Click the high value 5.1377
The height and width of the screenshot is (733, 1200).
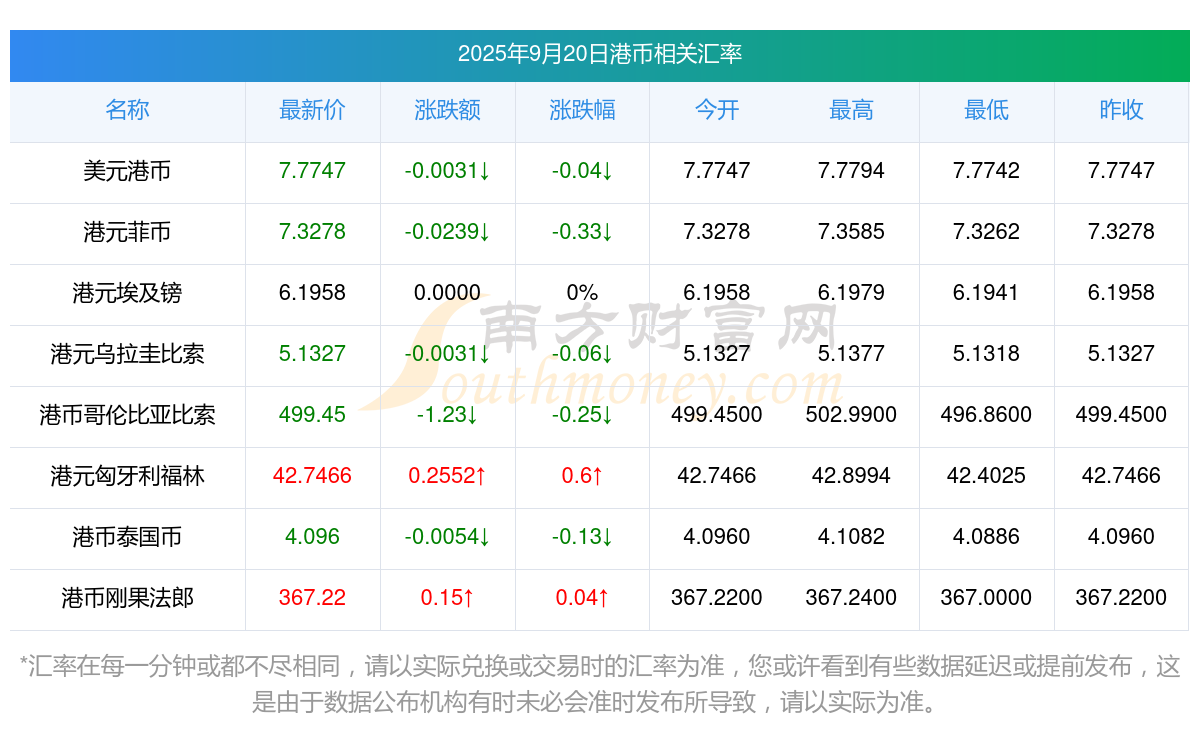[x=852, y=354]
